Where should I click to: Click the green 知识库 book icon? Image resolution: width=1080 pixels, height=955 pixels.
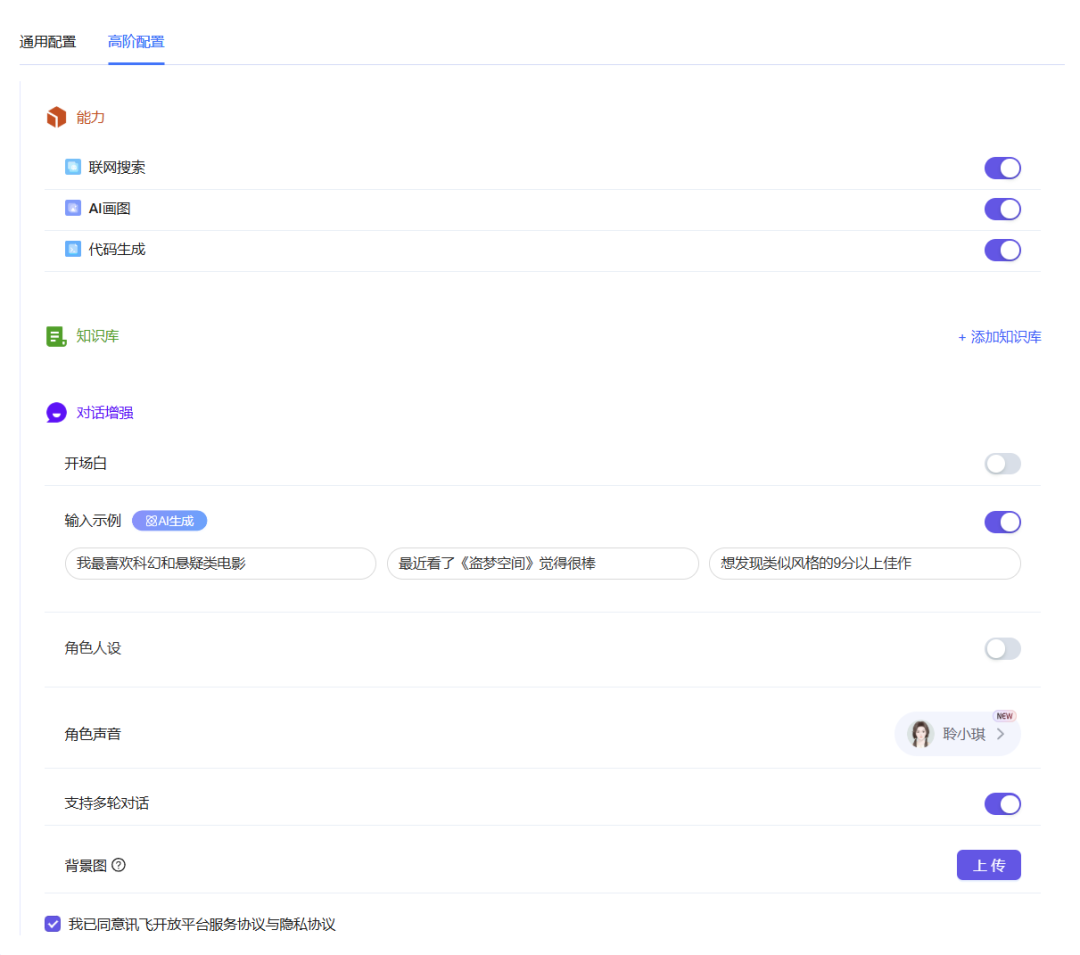pos(56,336)
